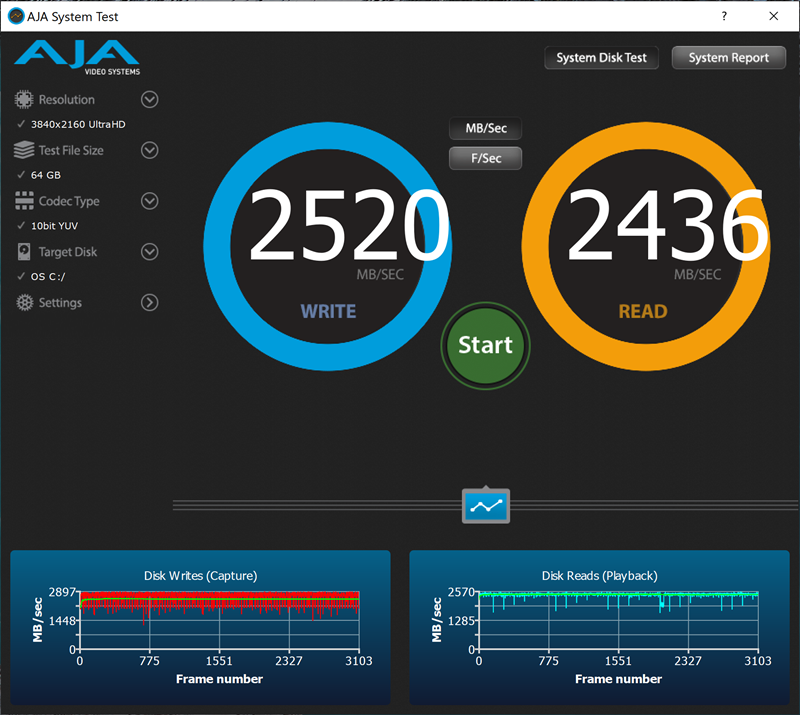The width and height of the screenshot is (800, 715).
Task: Open the Settings panel arrow
Action: coord(149,302)
